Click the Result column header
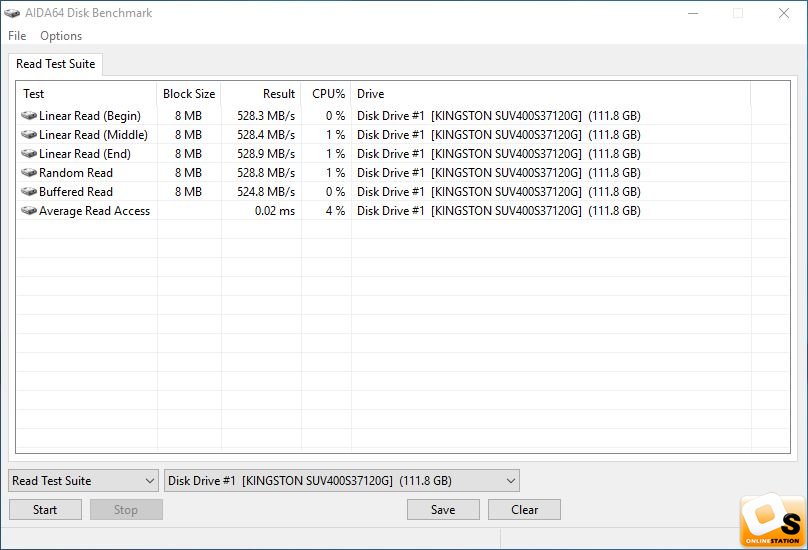This screenshot has width=808, height=550. tap(261, 94)
